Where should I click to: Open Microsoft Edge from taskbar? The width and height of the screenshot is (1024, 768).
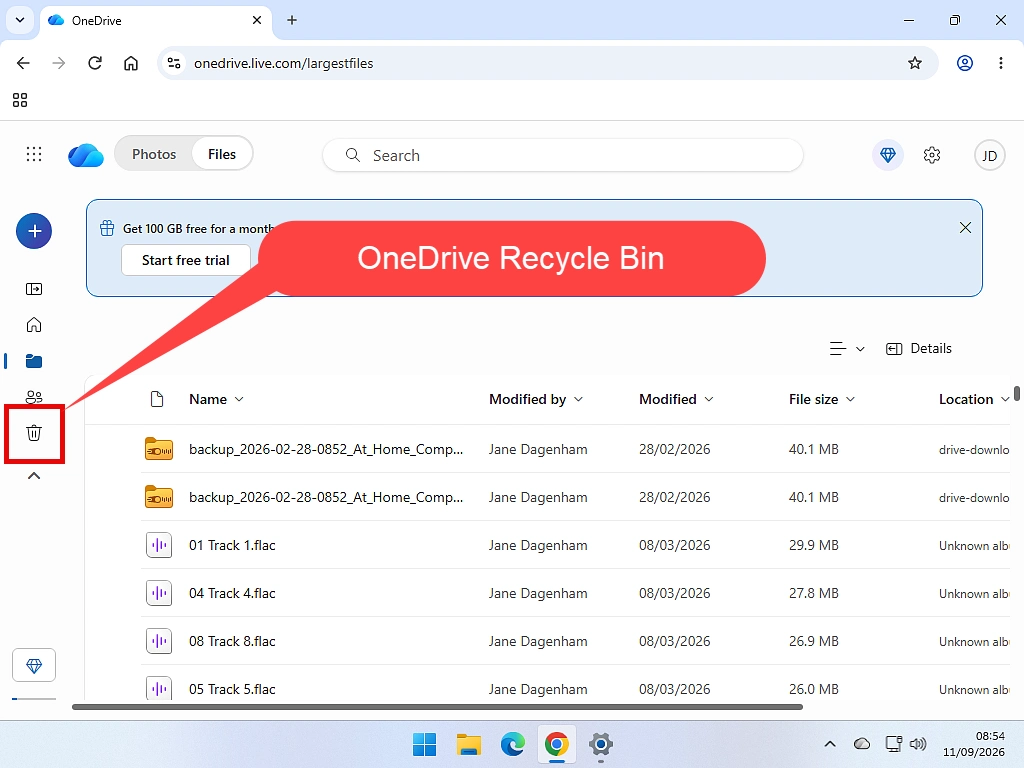click(513, 744)
